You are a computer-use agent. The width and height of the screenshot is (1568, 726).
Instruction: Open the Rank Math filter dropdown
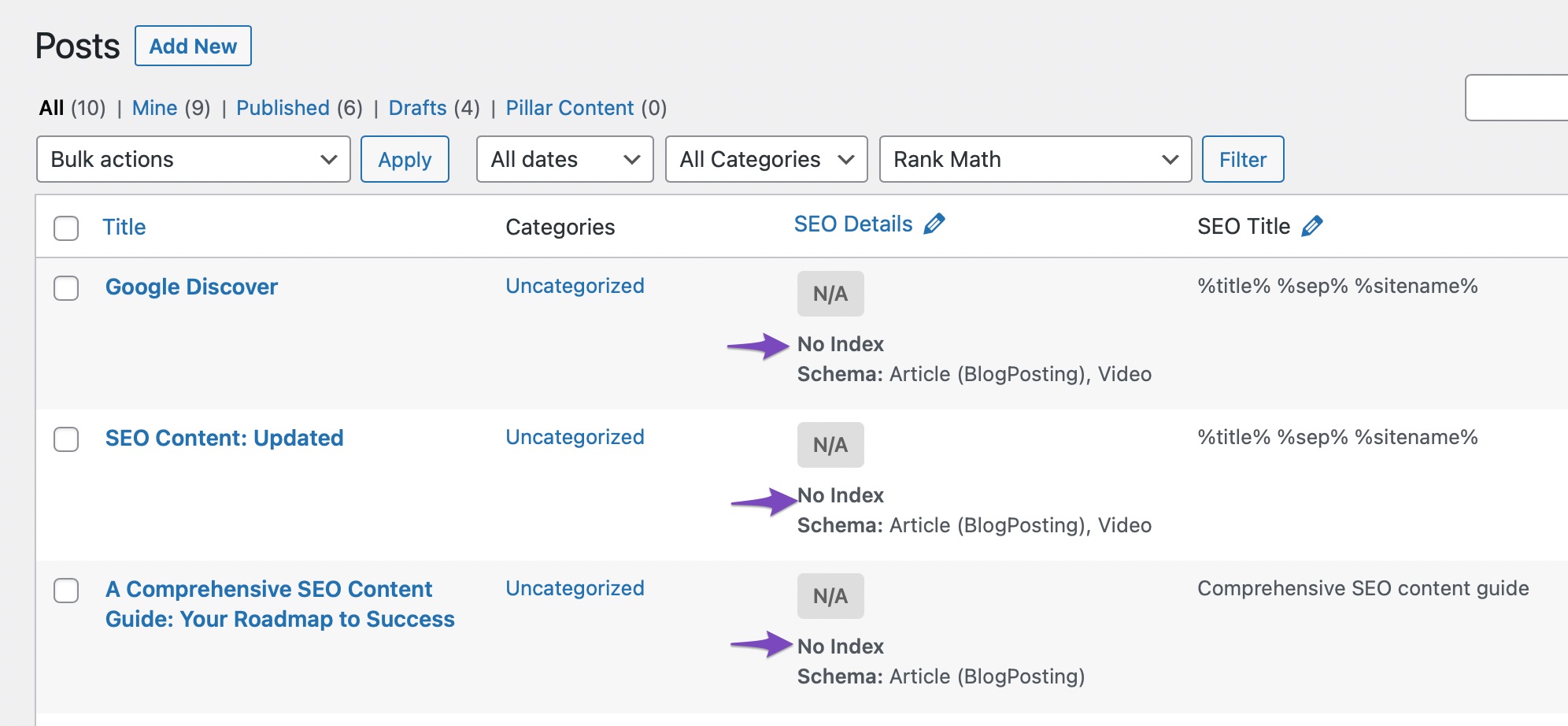[1036, 159]
